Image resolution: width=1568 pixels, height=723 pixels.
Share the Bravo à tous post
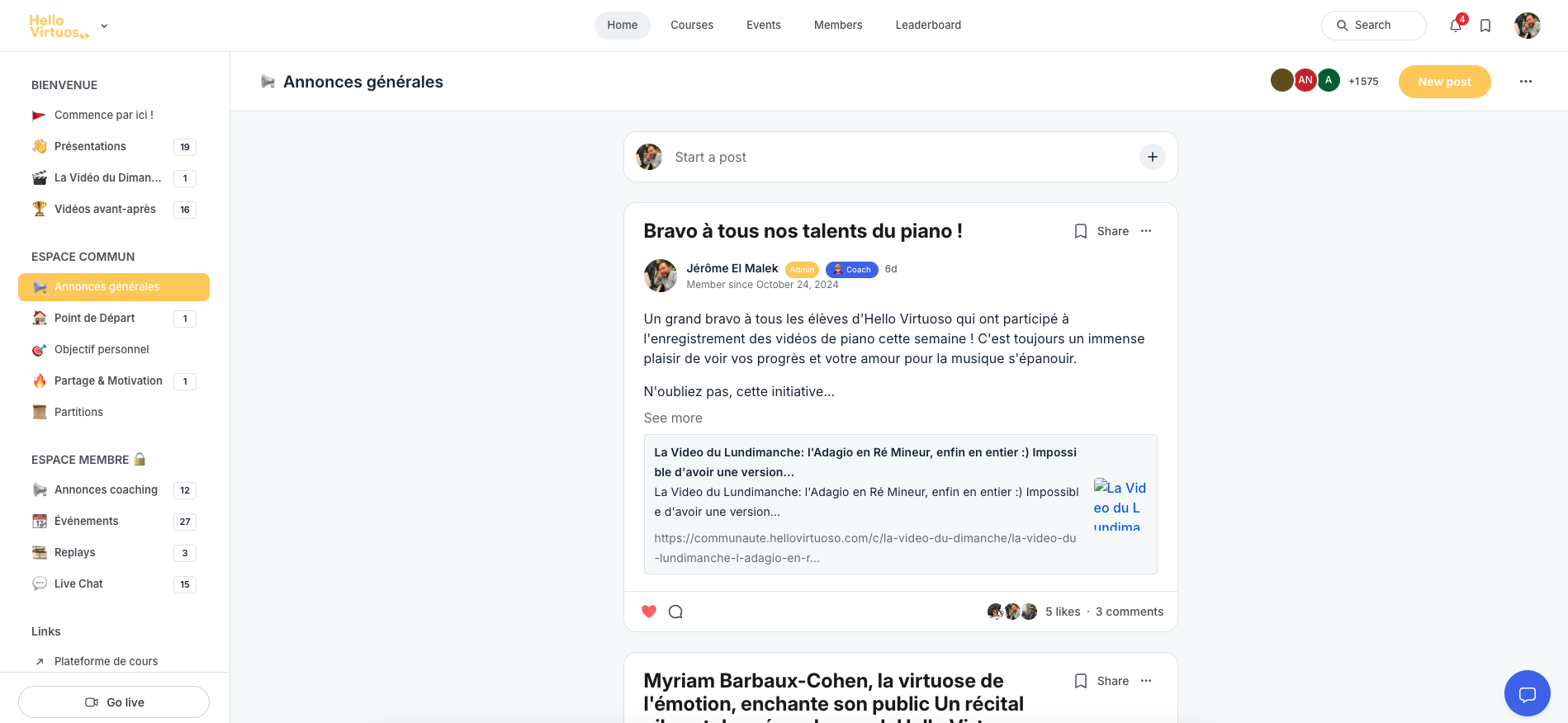point(1113,231)
